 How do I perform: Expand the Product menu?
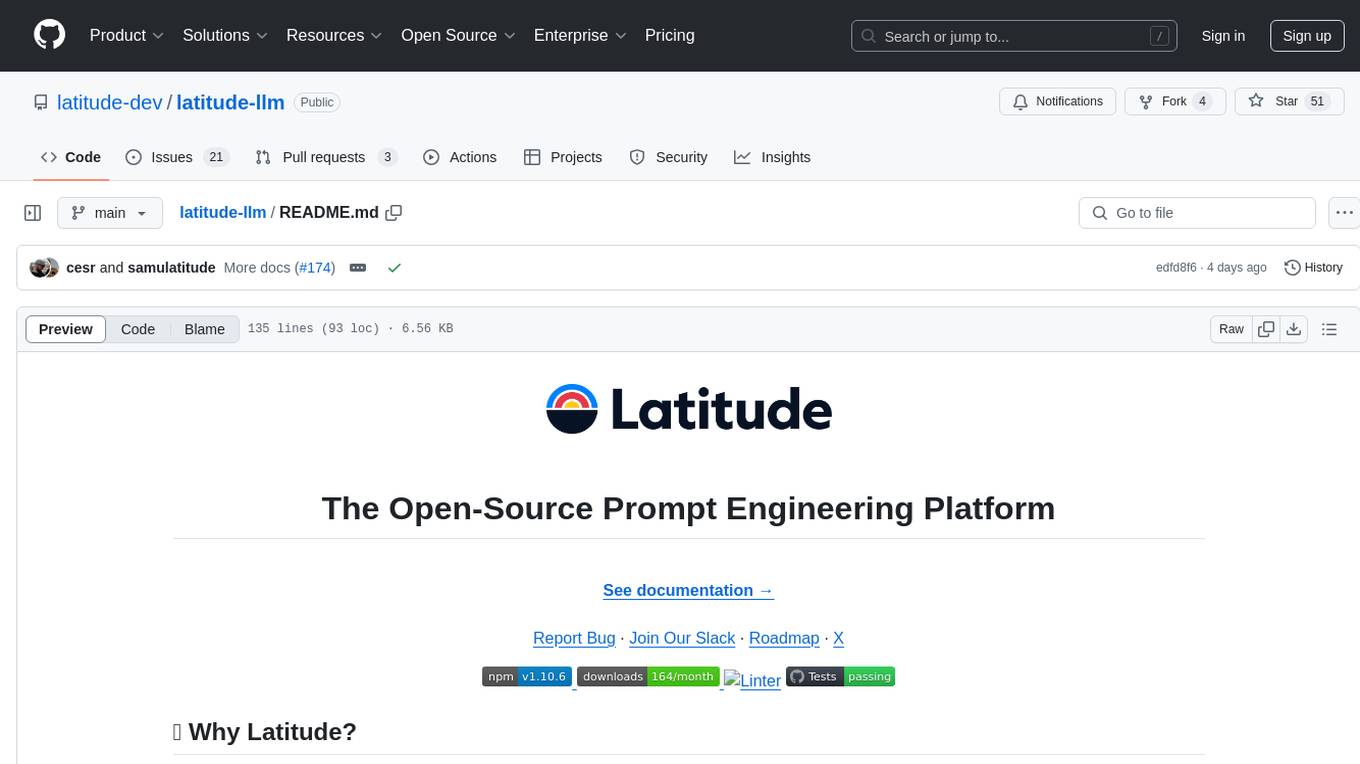(x=127, y=35)
